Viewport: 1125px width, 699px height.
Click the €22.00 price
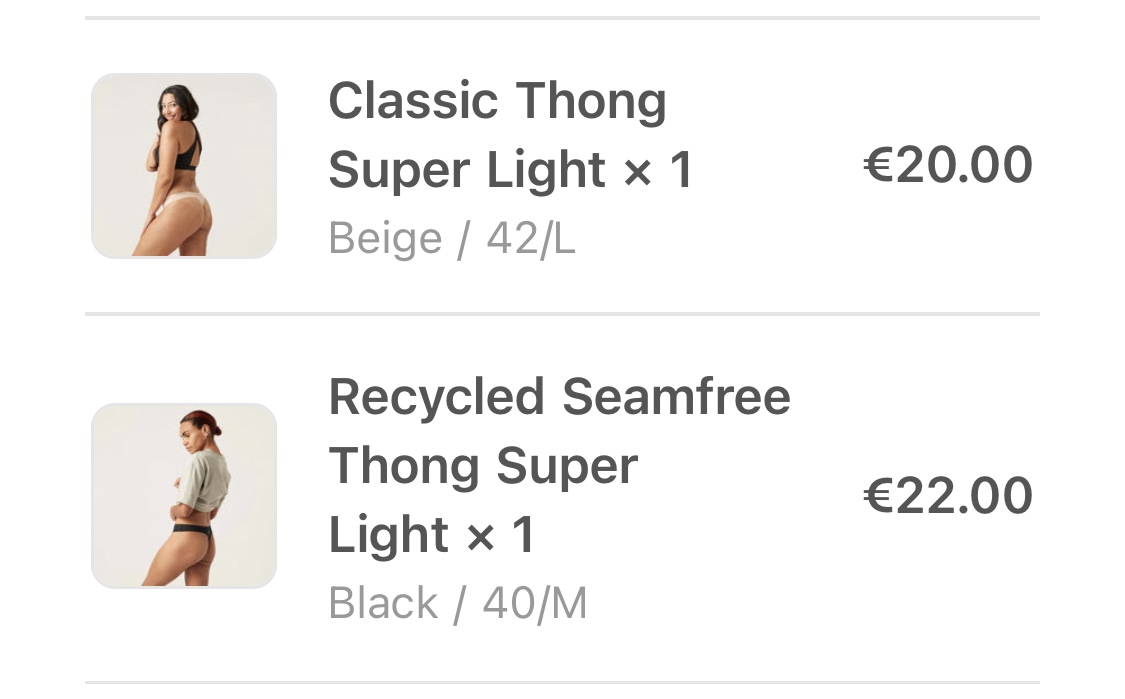click(x=948, y=496)
